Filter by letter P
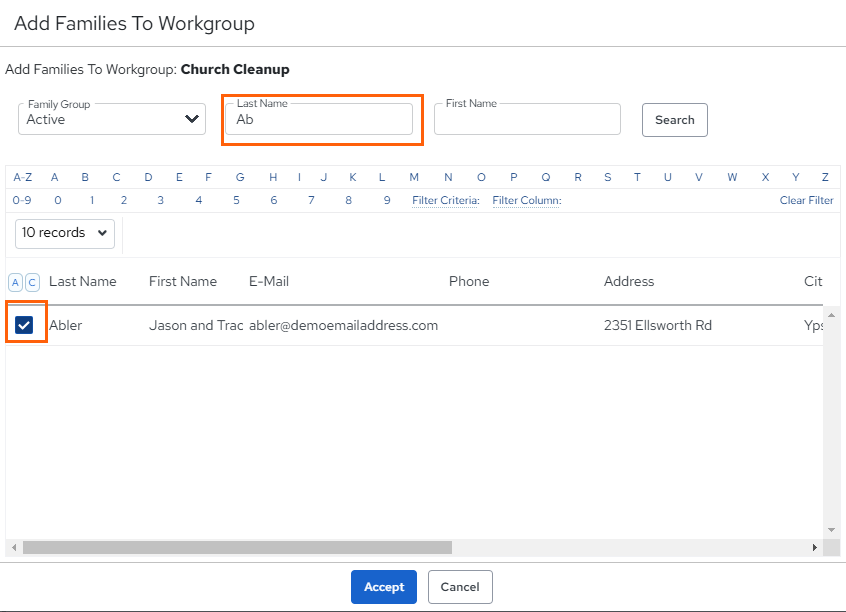 [x=514, y=177]
